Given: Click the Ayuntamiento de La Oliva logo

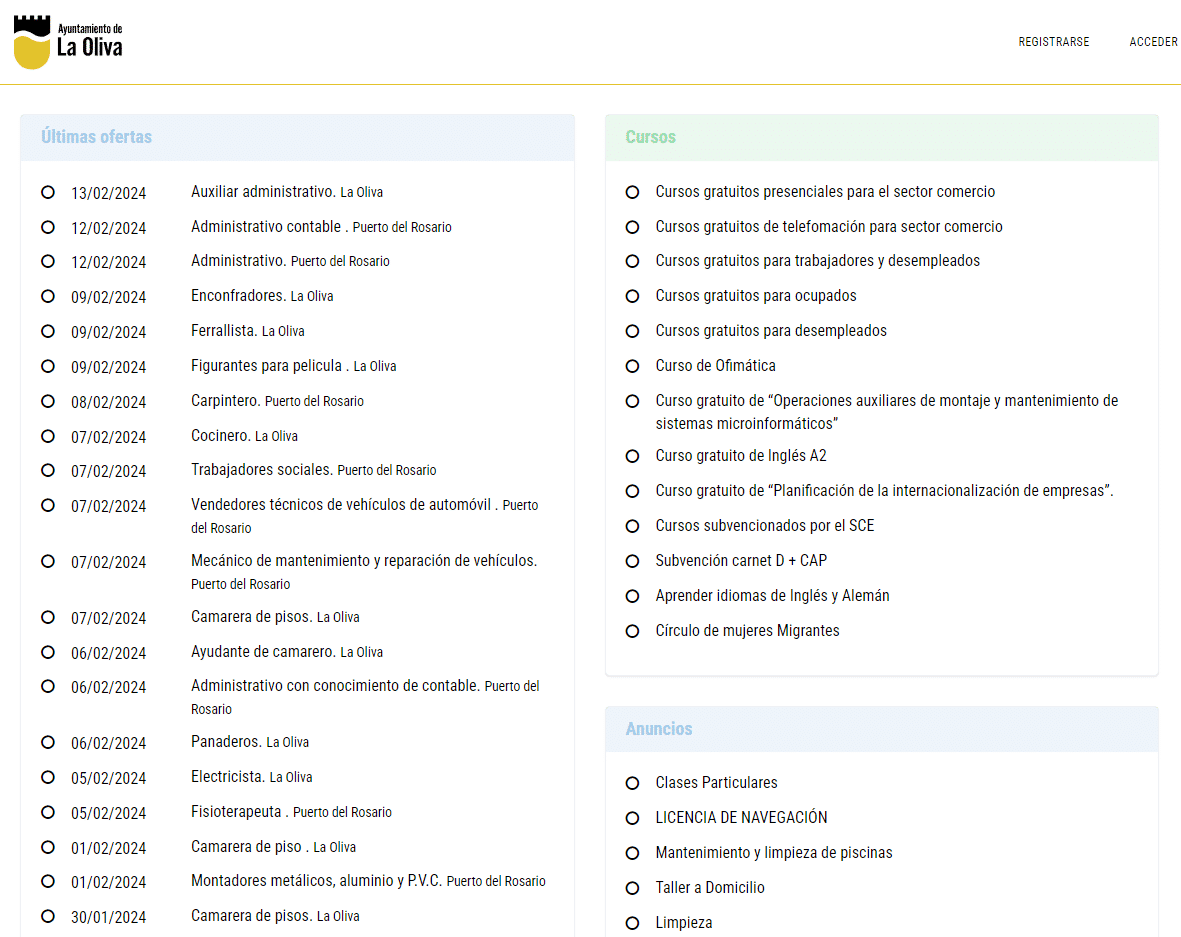Looking at the screenshot, I should [x=68, y=44].
